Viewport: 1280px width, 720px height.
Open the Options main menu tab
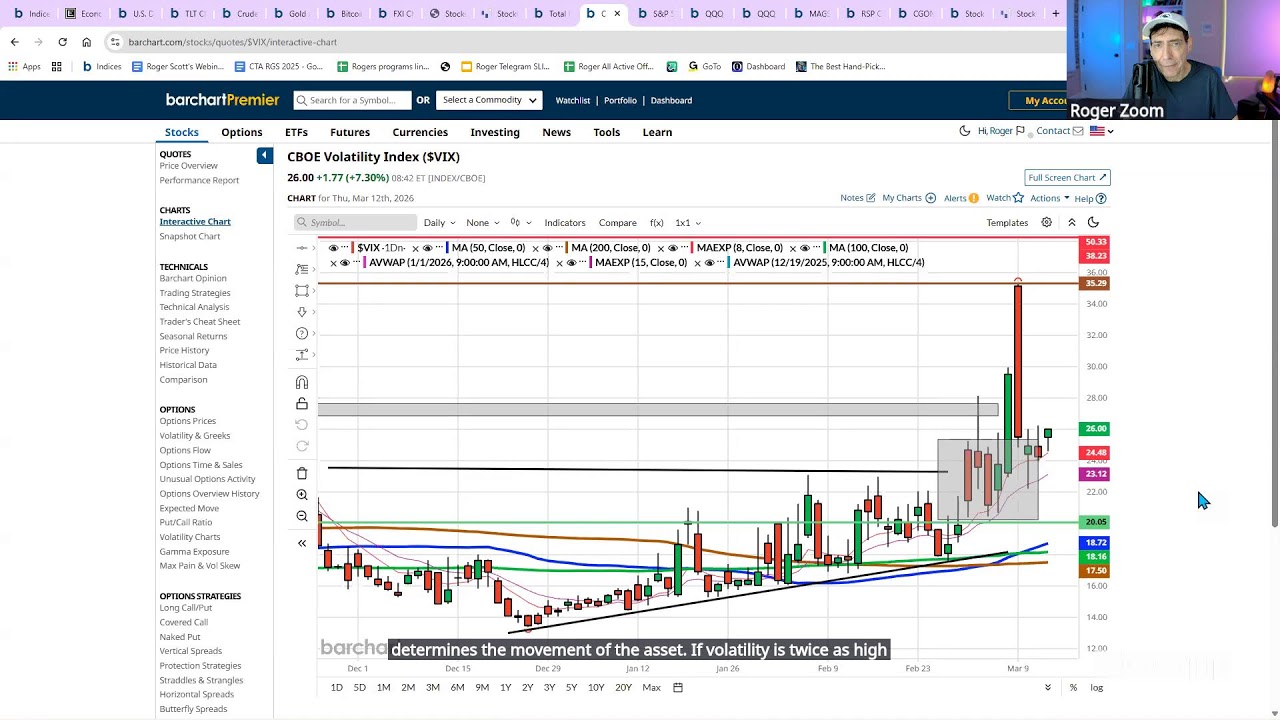coord(242,132)
